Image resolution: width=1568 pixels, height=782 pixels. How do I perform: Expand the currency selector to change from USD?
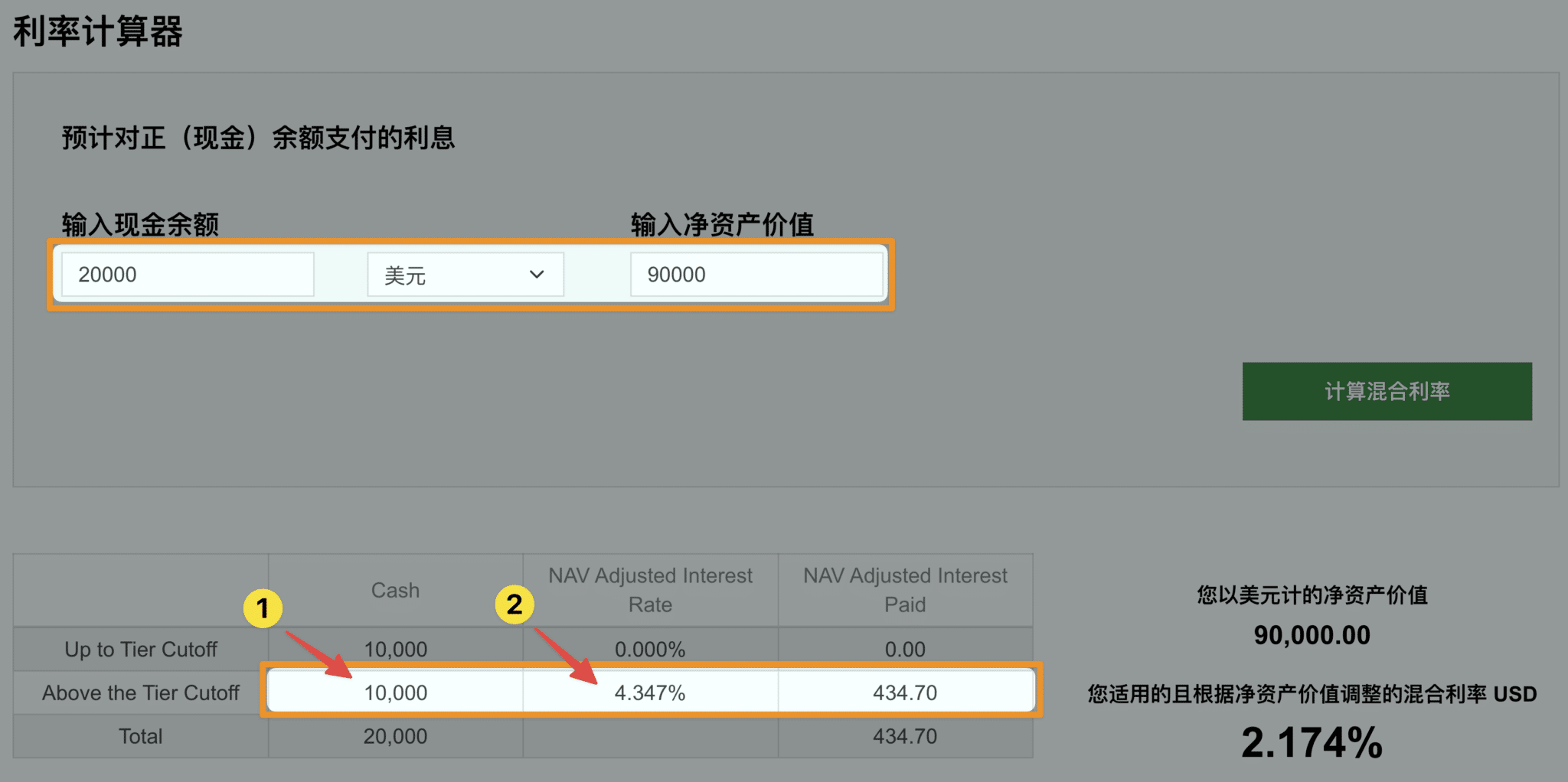465,274
